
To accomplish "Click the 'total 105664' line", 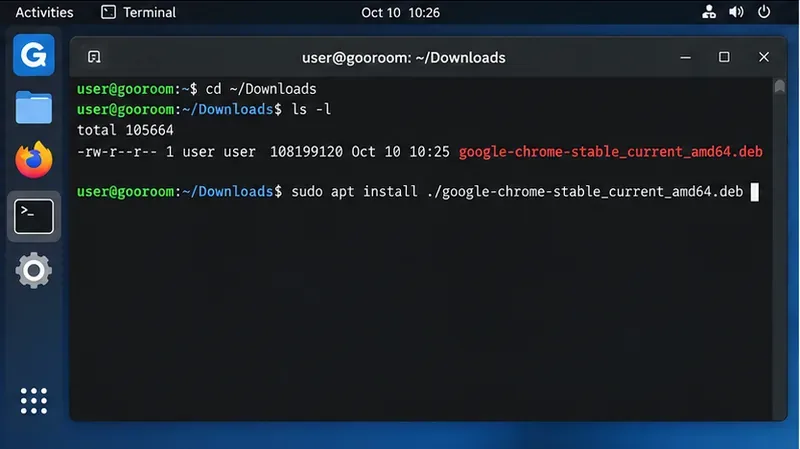I will [x=125, y=130].
